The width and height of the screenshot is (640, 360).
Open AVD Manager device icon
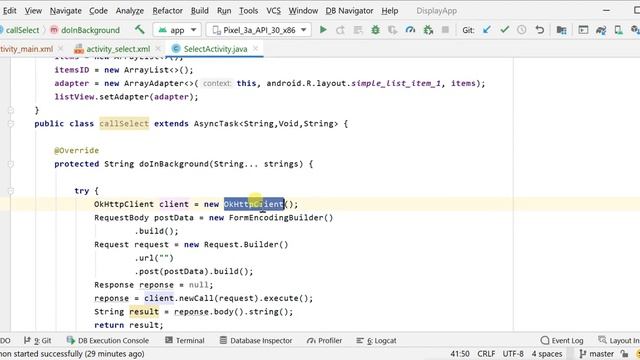(x=618, y=30)
